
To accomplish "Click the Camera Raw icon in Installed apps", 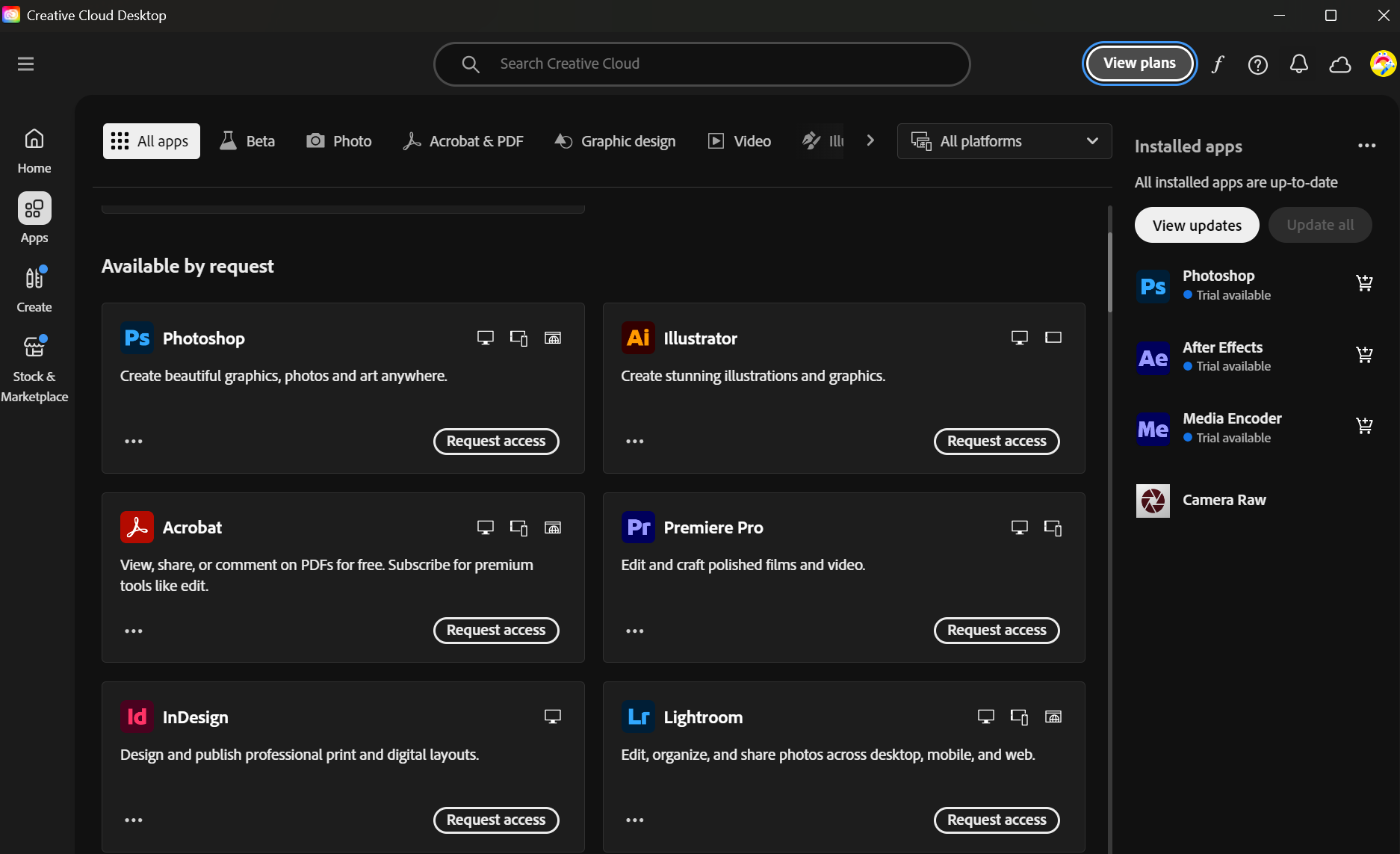I will point(1153,501).
